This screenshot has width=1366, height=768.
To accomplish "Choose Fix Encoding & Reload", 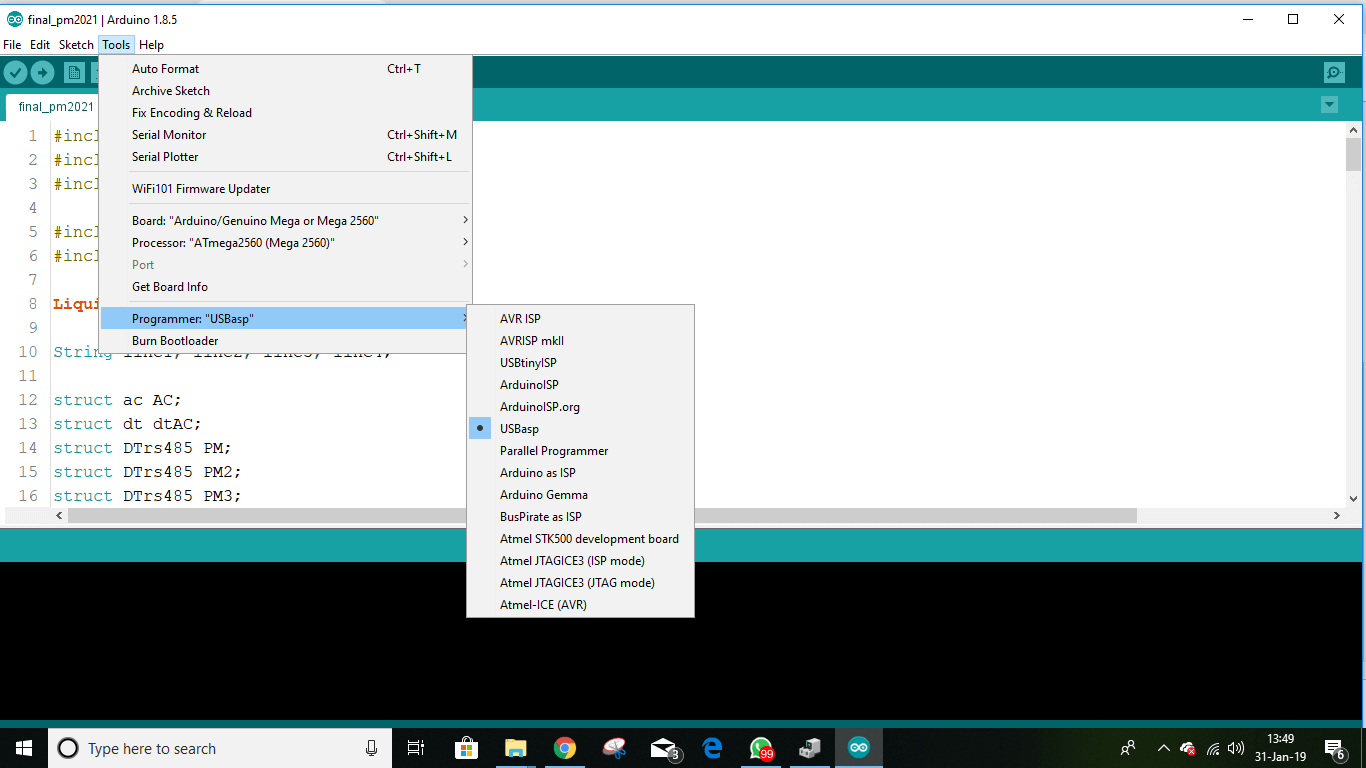I will tap(285, 113).
